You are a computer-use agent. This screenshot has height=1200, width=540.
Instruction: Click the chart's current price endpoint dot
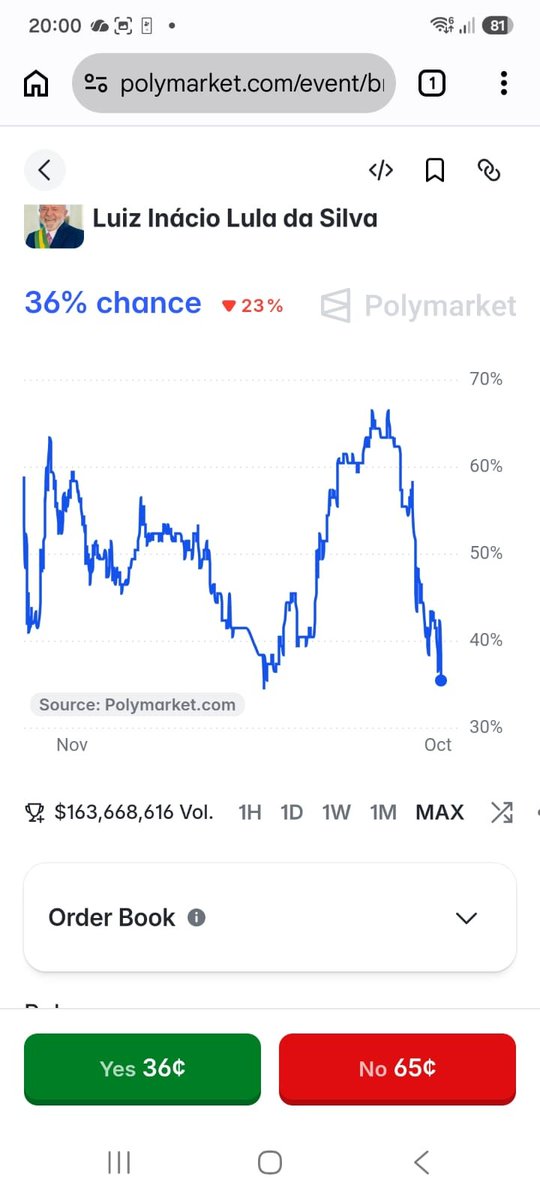(x=441, y=680)
